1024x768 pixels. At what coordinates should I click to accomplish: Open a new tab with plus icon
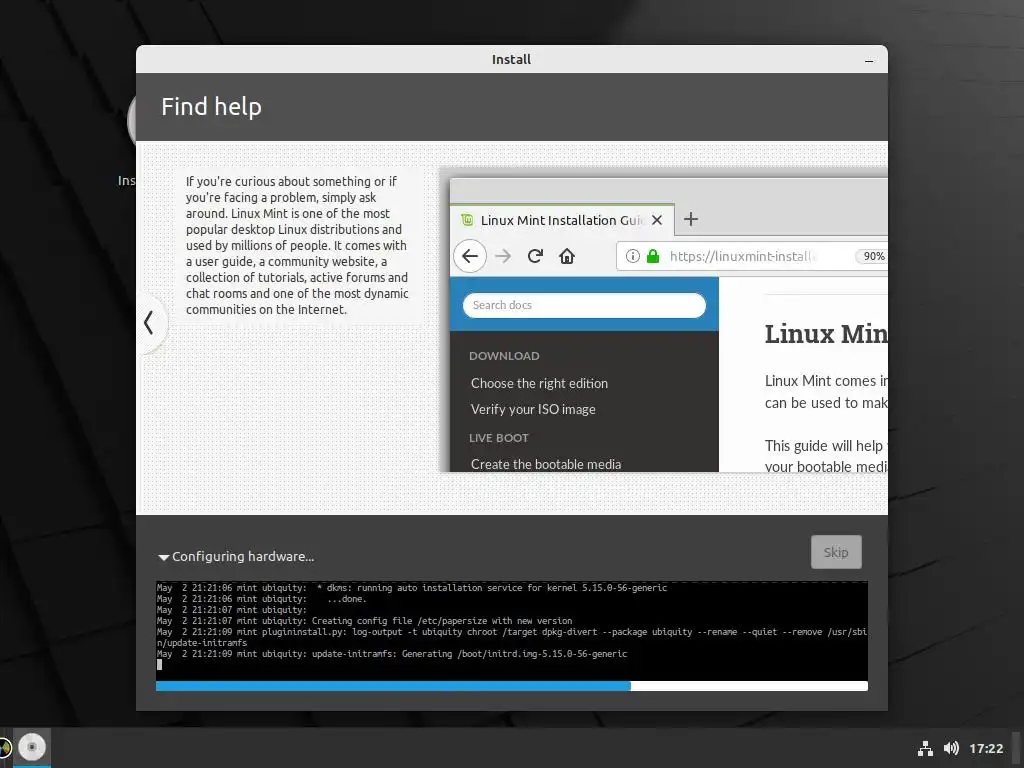(x=691, y=219)
